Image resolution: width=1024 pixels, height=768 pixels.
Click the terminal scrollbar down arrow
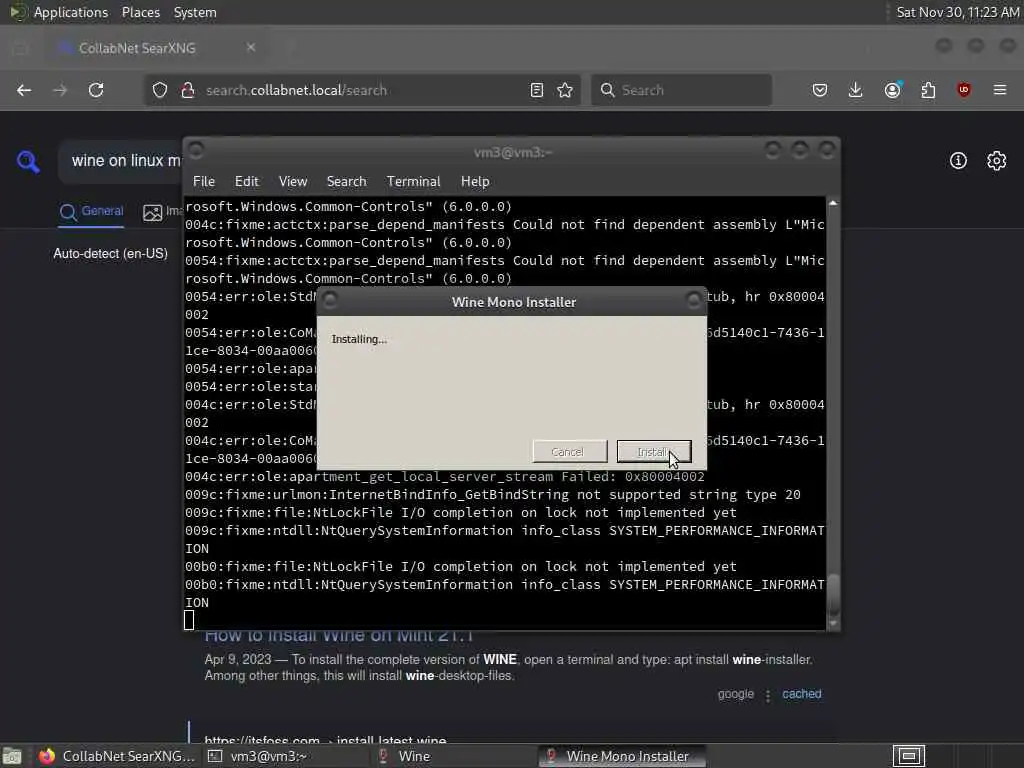833,624
